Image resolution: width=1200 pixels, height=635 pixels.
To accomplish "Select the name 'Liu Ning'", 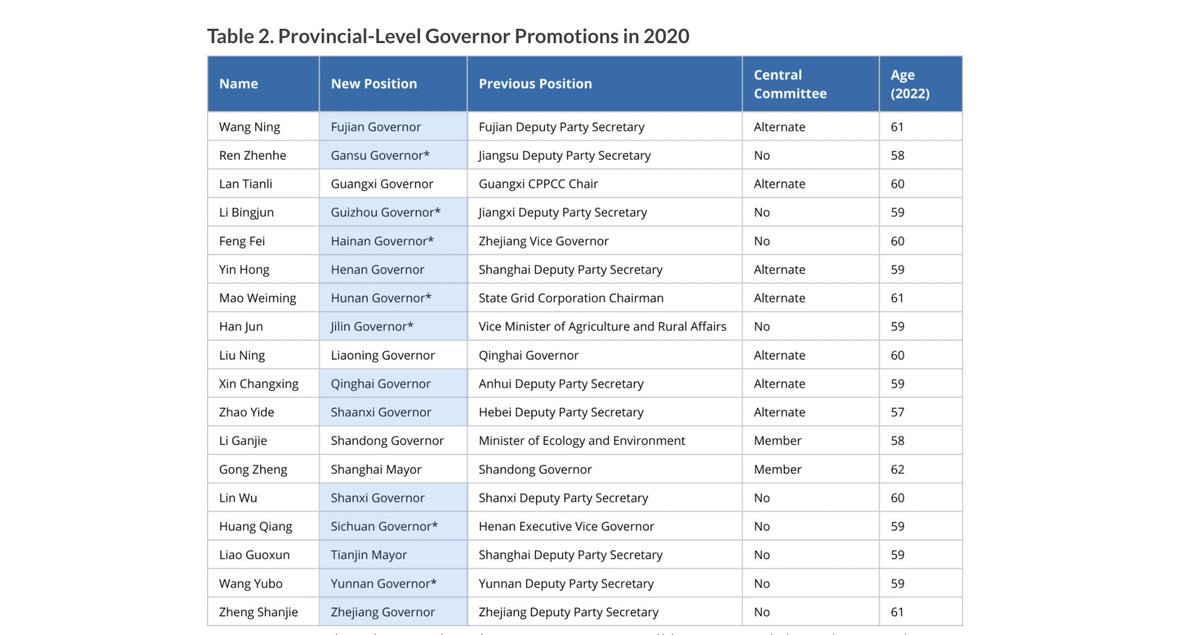I will coord(242,355).
